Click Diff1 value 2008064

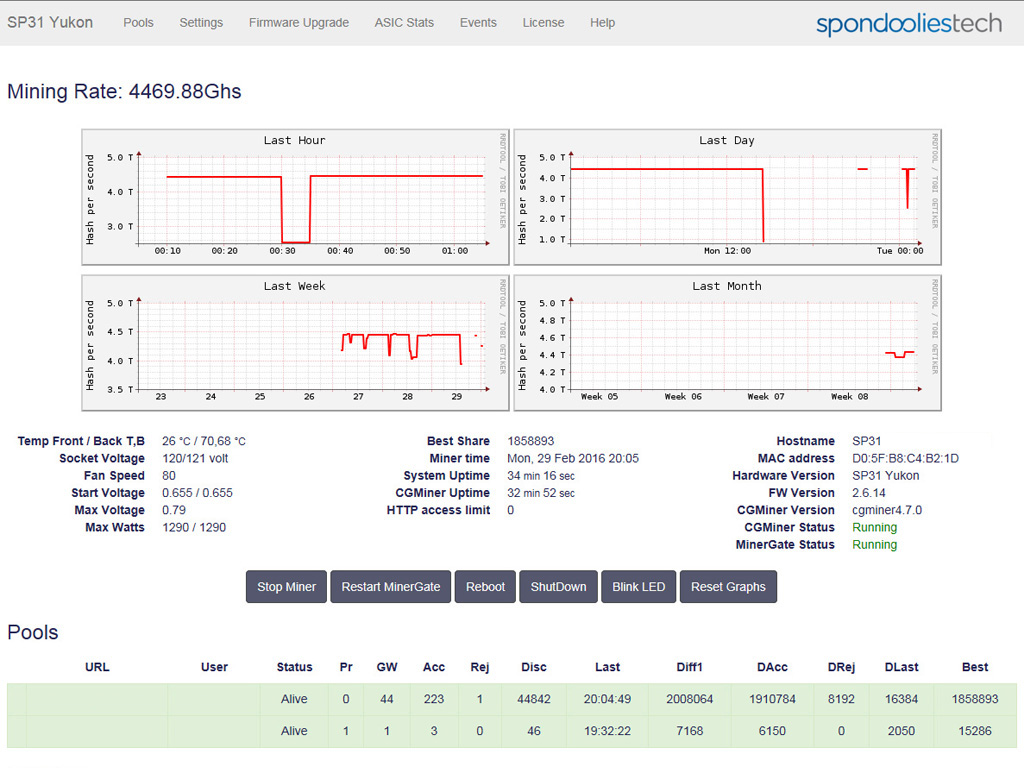[690, 699]
